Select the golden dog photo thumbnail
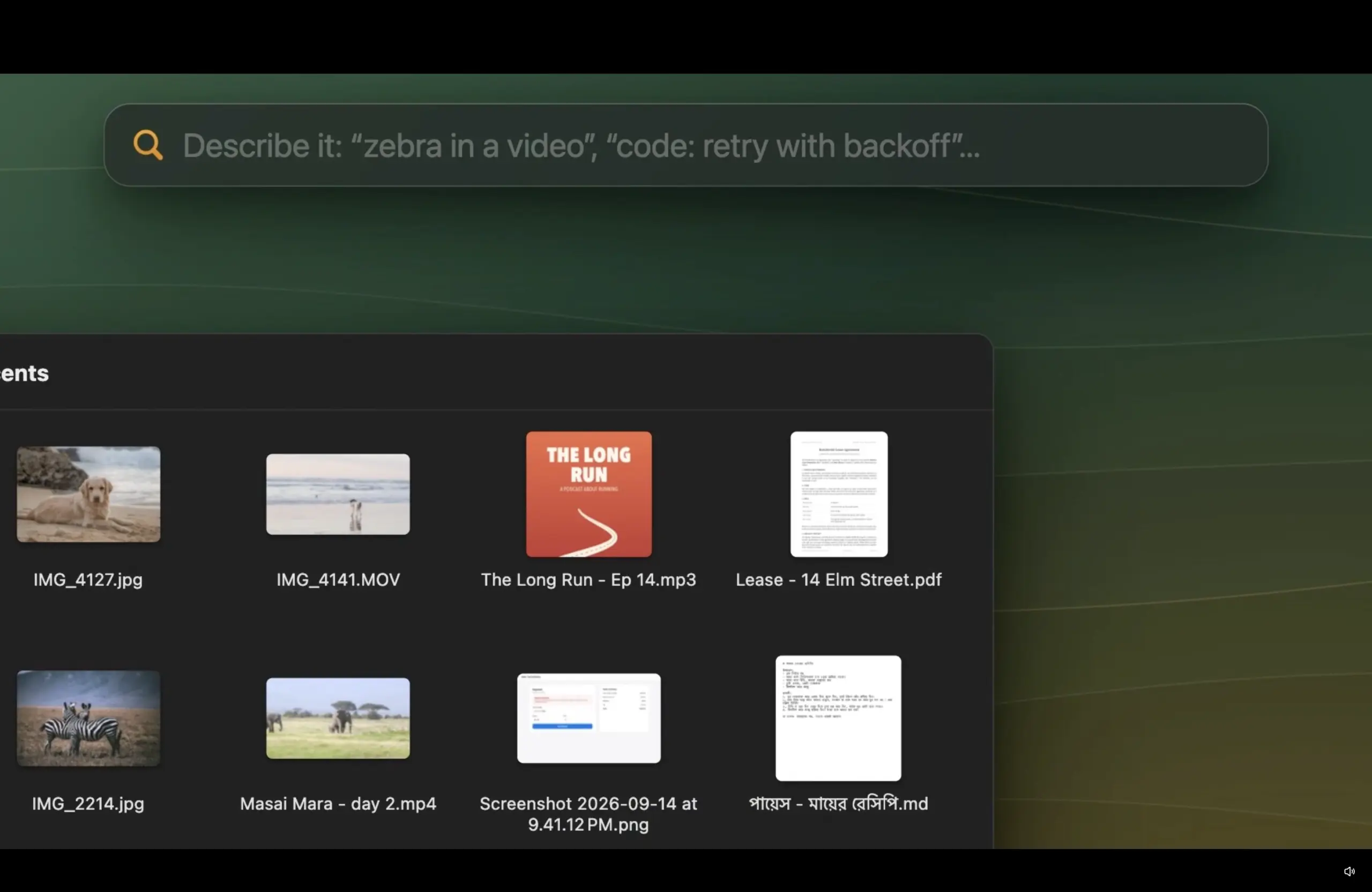This screenshot has width=1372, height=892. [x=88, y=494]
